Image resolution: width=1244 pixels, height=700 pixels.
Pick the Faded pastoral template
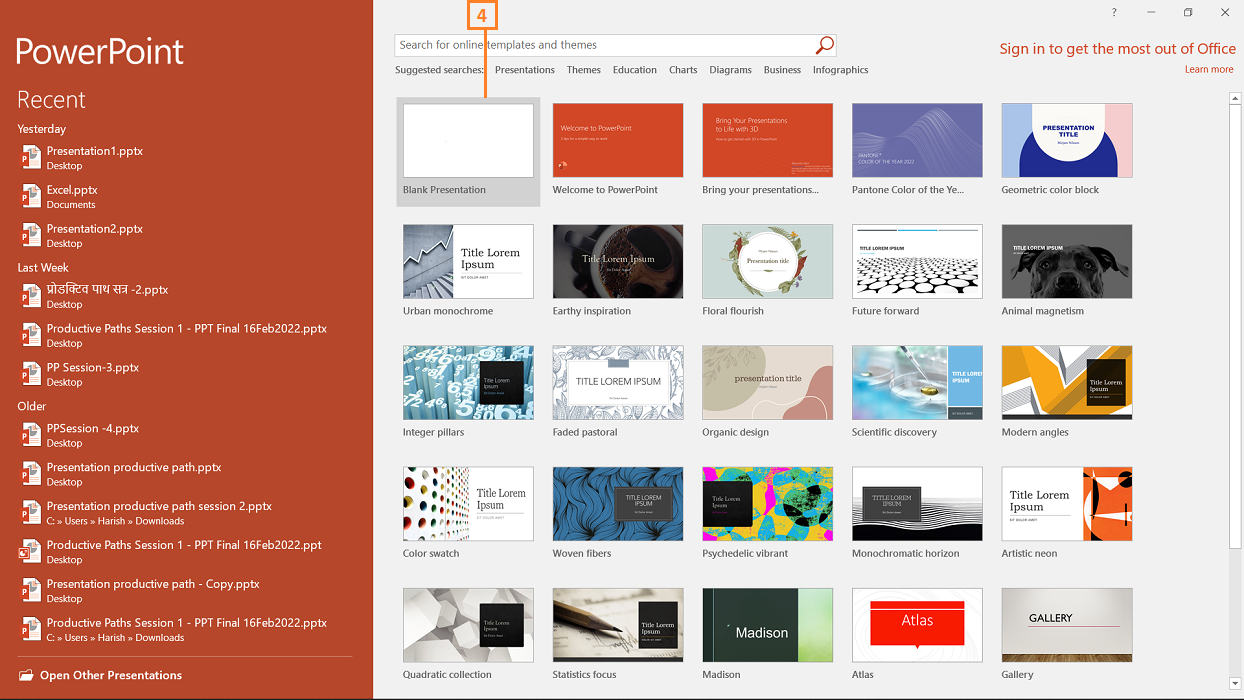point(618,383)
